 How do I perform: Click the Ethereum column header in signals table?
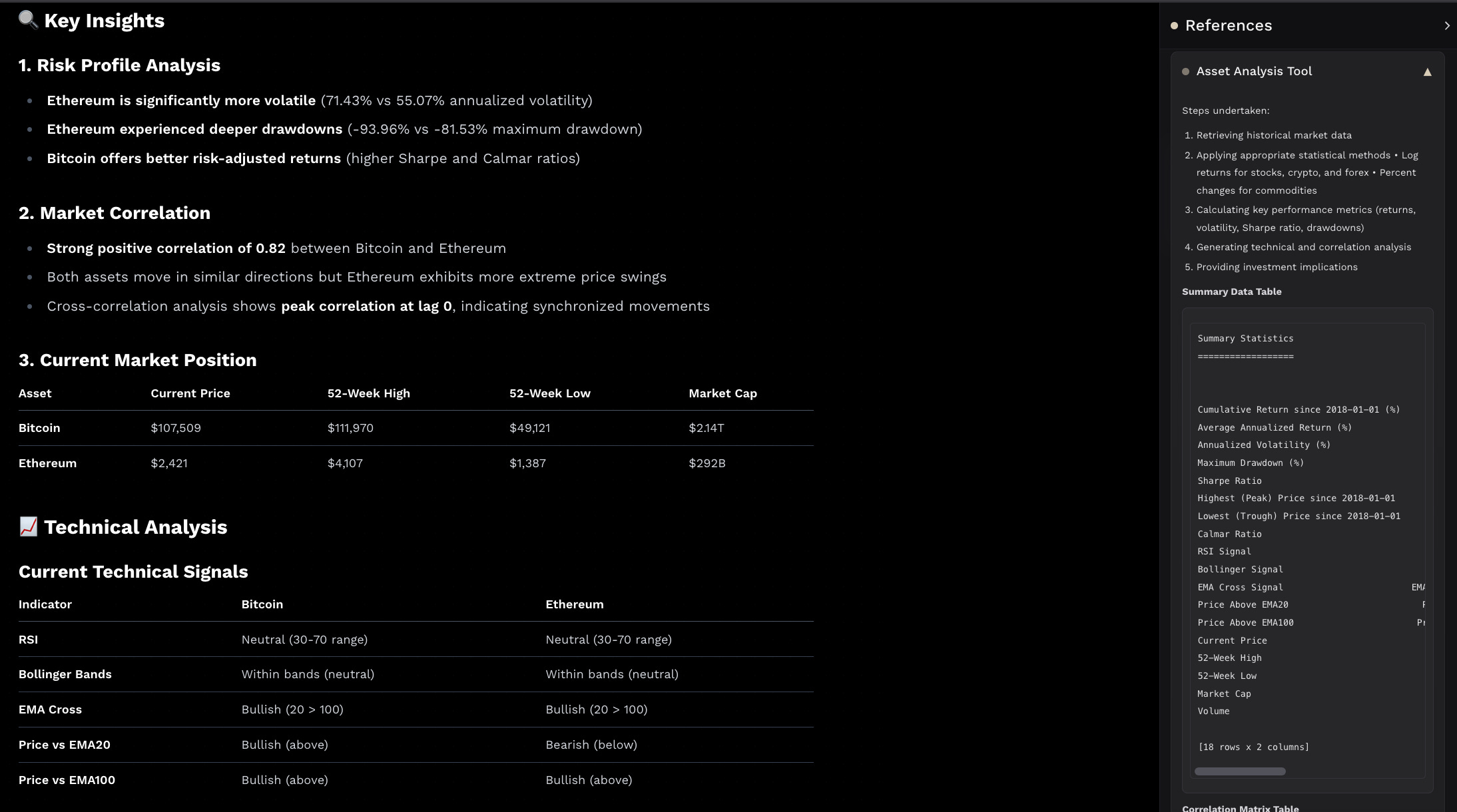point(574,604)
